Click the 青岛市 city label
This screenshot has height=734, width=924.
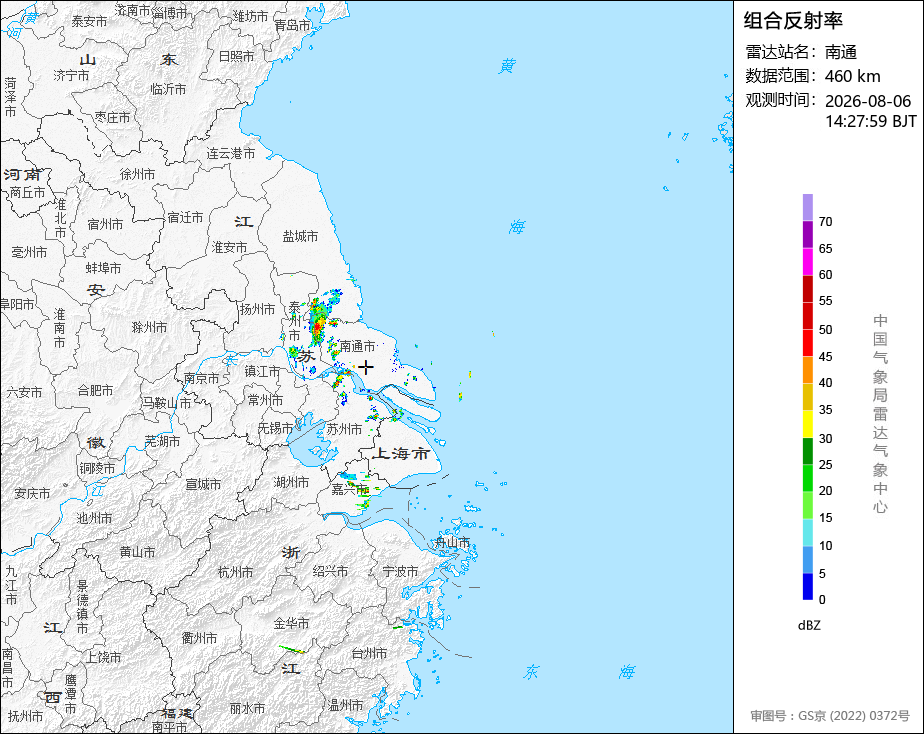292,25
